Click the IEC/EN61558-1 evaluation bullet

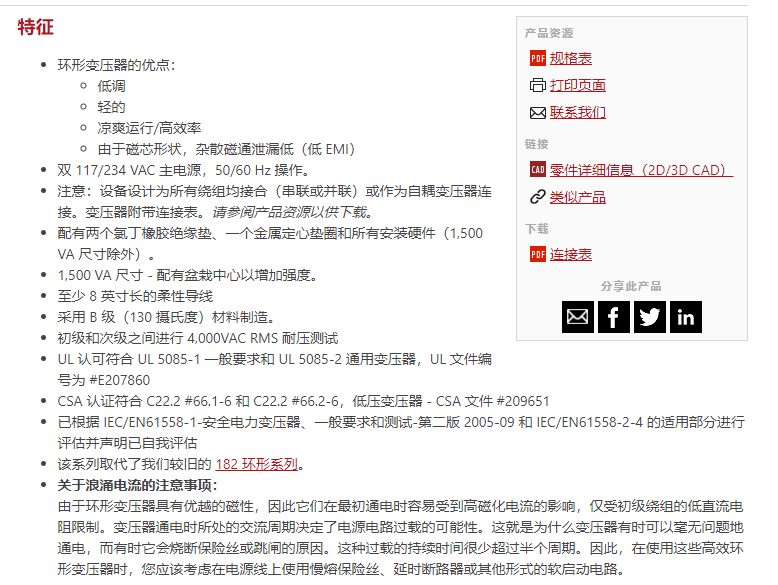point(401,432)
